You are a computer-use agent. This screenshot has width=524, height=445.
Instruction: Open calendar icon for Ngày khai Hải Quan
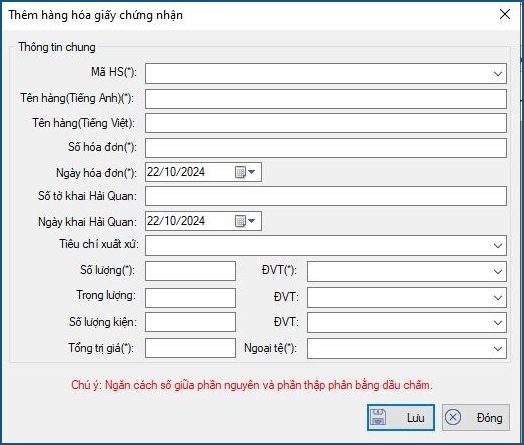pyautogui.click(x=245, y=221)
